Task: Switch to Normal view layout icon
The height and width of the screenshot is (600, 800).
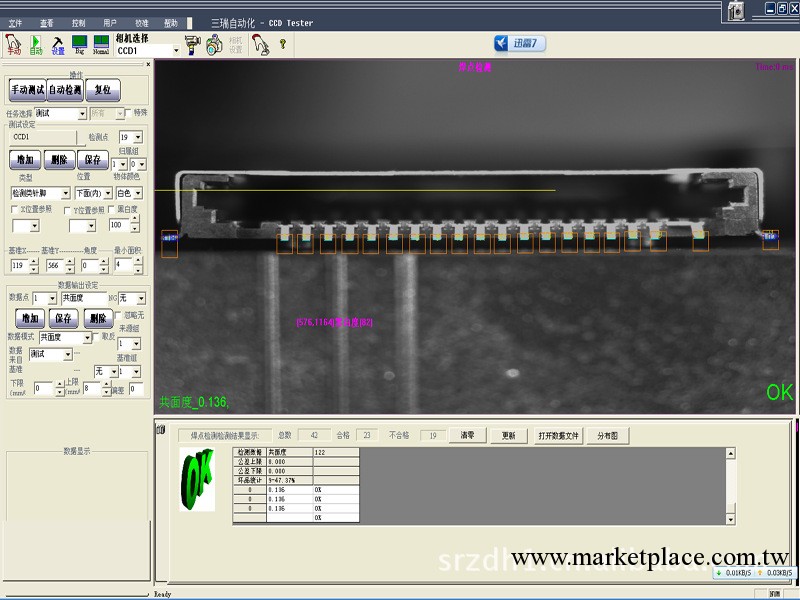Action: click(101, 44)
